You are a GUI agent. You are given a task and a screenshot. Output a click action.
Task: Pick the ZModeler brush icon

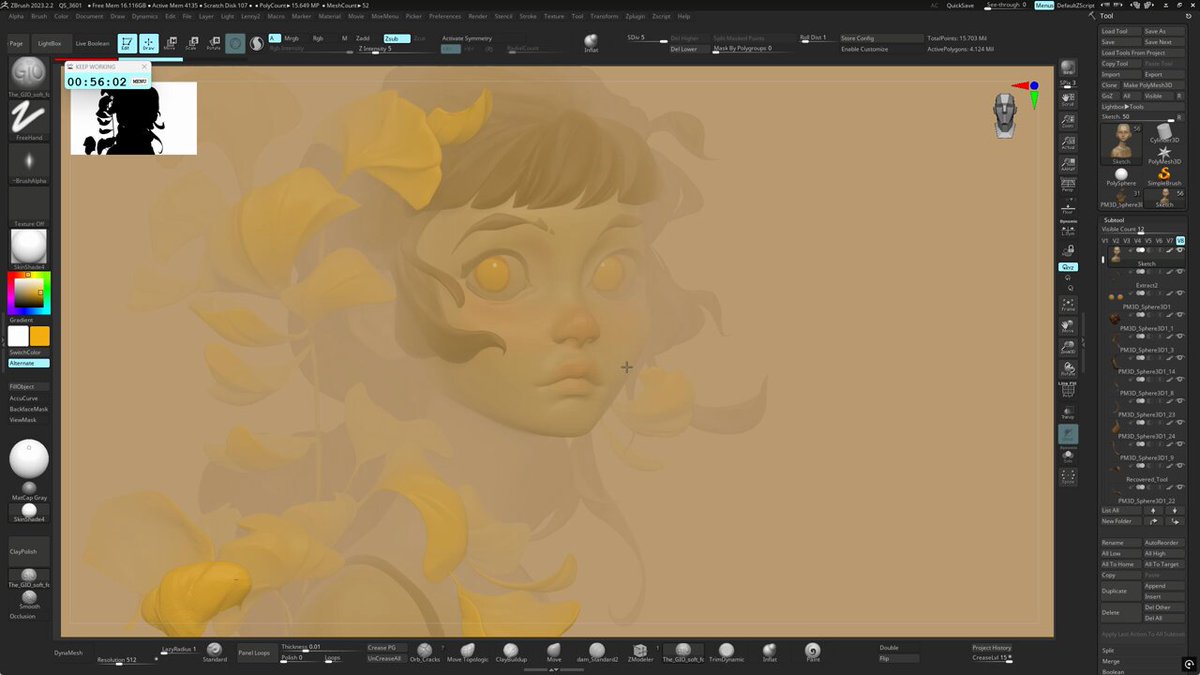pyautogui.click(x=640, y=650)
